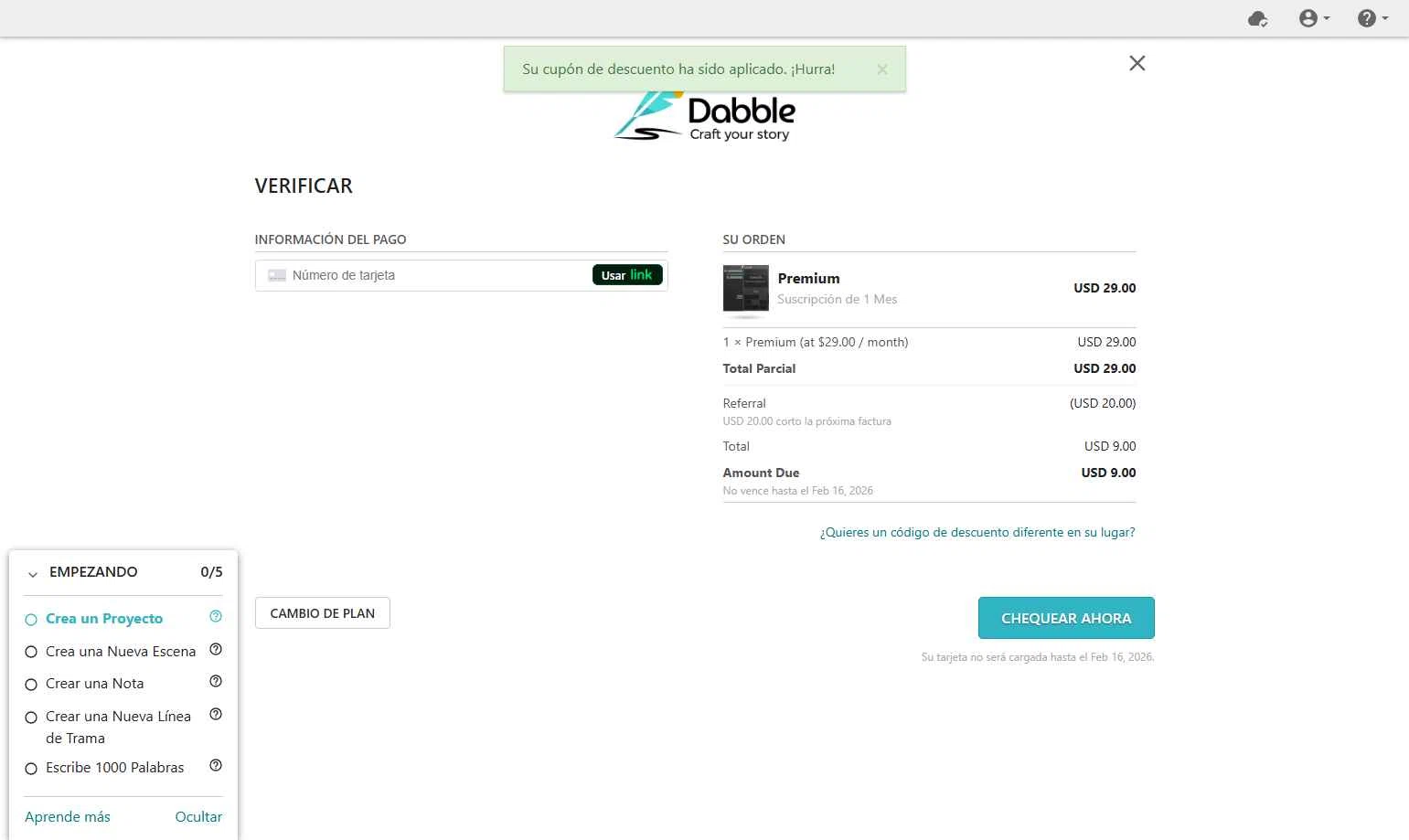Click the different discount code link
This screenshot has width=1409, height=840.
977,532
